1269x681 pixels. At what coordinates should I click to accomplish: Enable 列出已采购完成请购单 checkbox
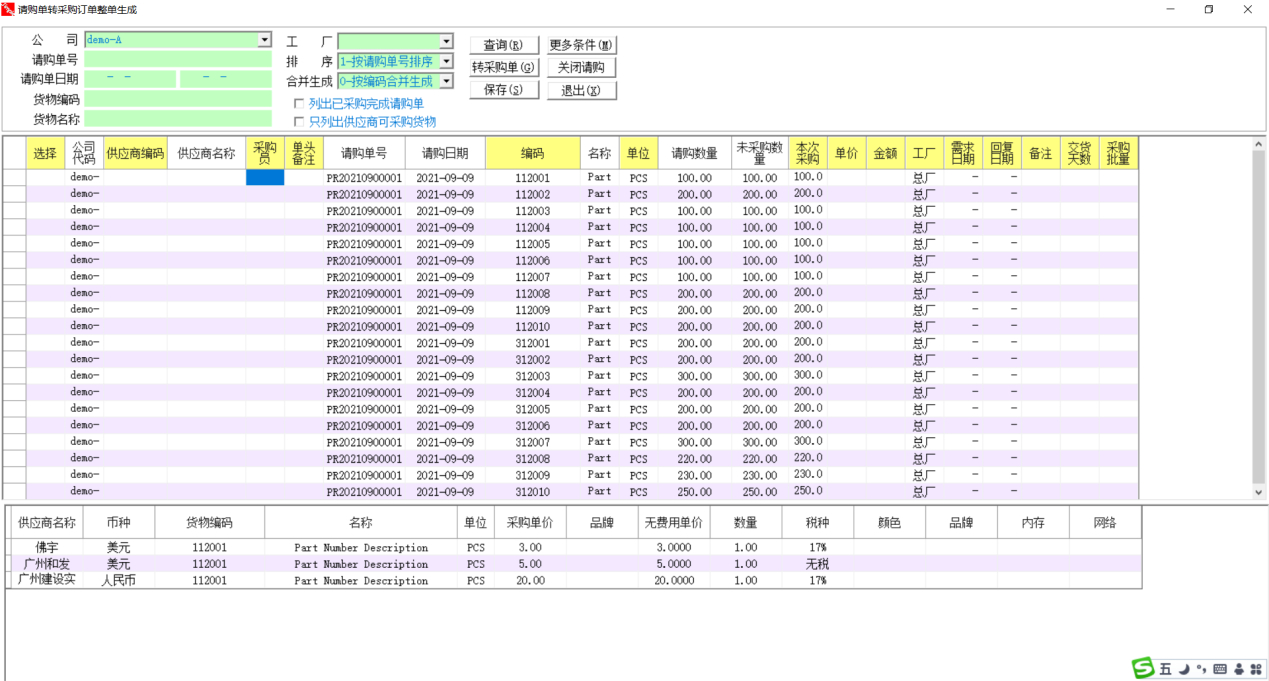pyautogui.click(x=298, y=104)
